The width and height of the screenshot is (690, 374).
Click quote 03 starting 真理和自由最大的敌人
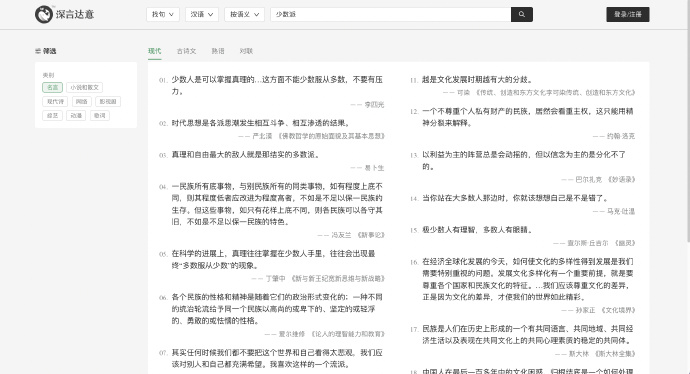tap(245, 155)
